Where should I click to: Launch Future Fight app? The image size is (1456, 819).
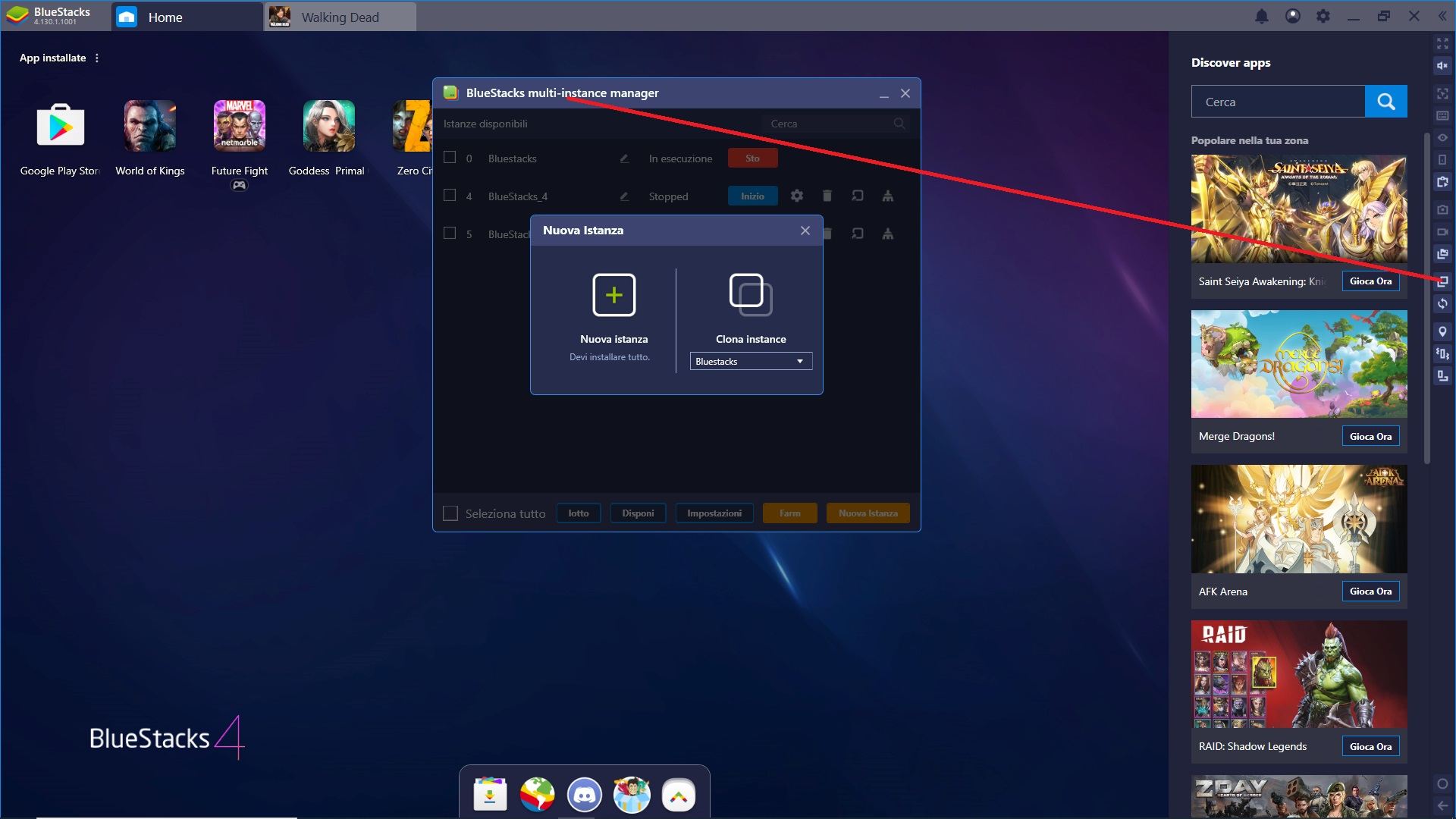[240, 125]
